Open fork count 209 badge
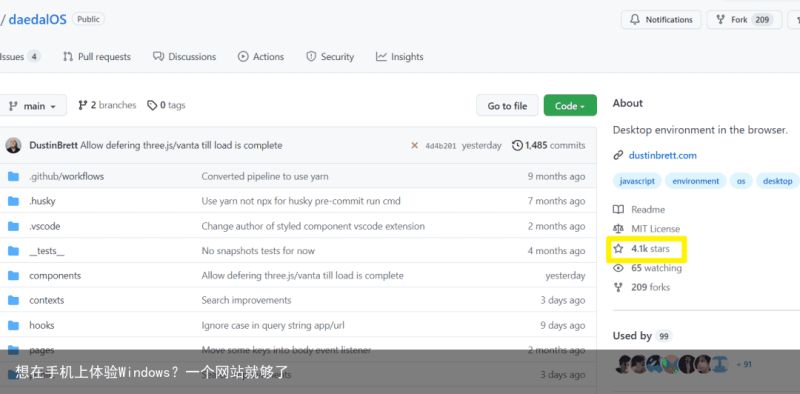Screen dimensions: 800x394 (762, 20)
